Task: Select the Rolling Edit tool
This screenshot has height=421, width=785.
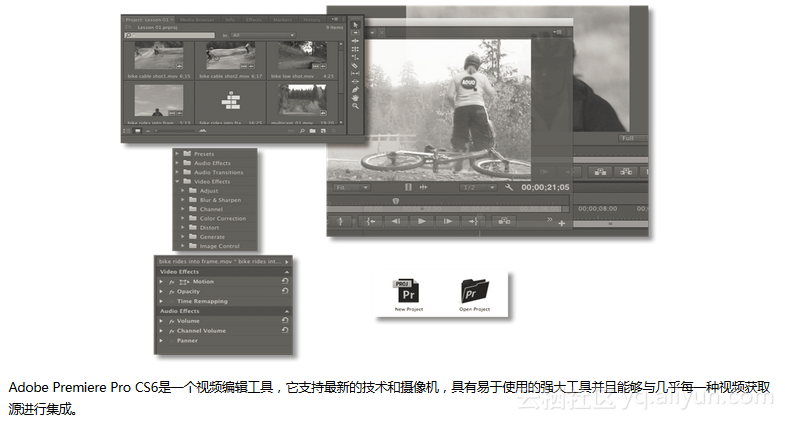Action: pyautogui.click(x=355, y=49)
